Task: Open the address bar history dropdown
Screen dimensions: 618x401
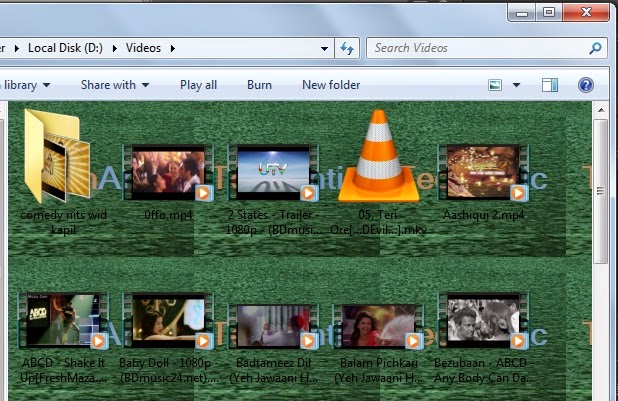Action: coord(324,48)
